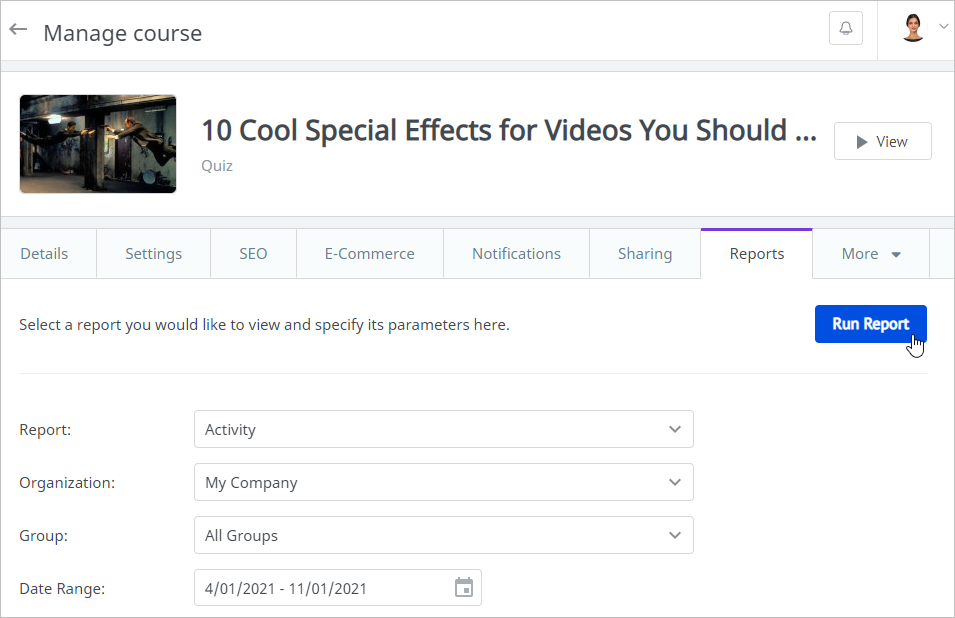Open the Report type dropdown
Viewport: 955px width, 618px height.
pos(443,429)
